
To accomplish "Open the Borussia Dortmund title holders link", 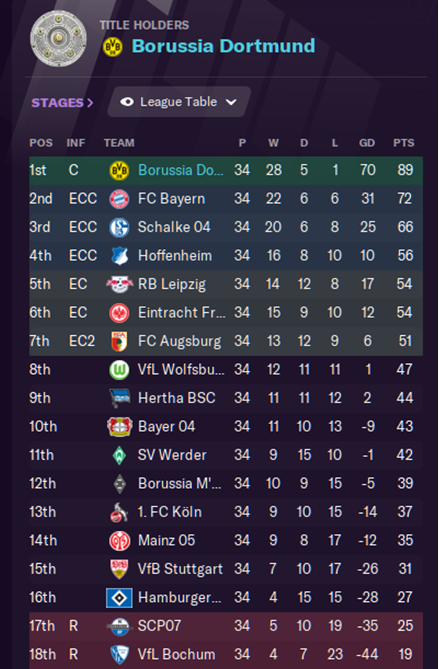I will [223, 46].
